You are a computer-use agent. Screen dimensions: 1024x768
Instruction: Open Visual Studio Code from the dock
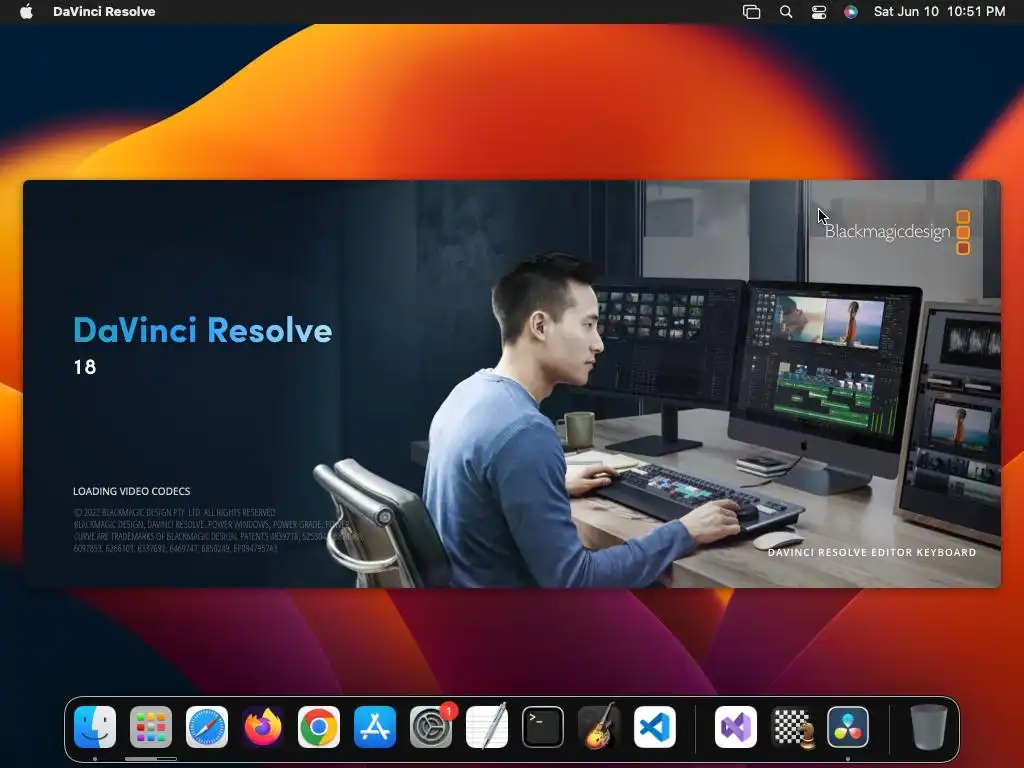655,727
